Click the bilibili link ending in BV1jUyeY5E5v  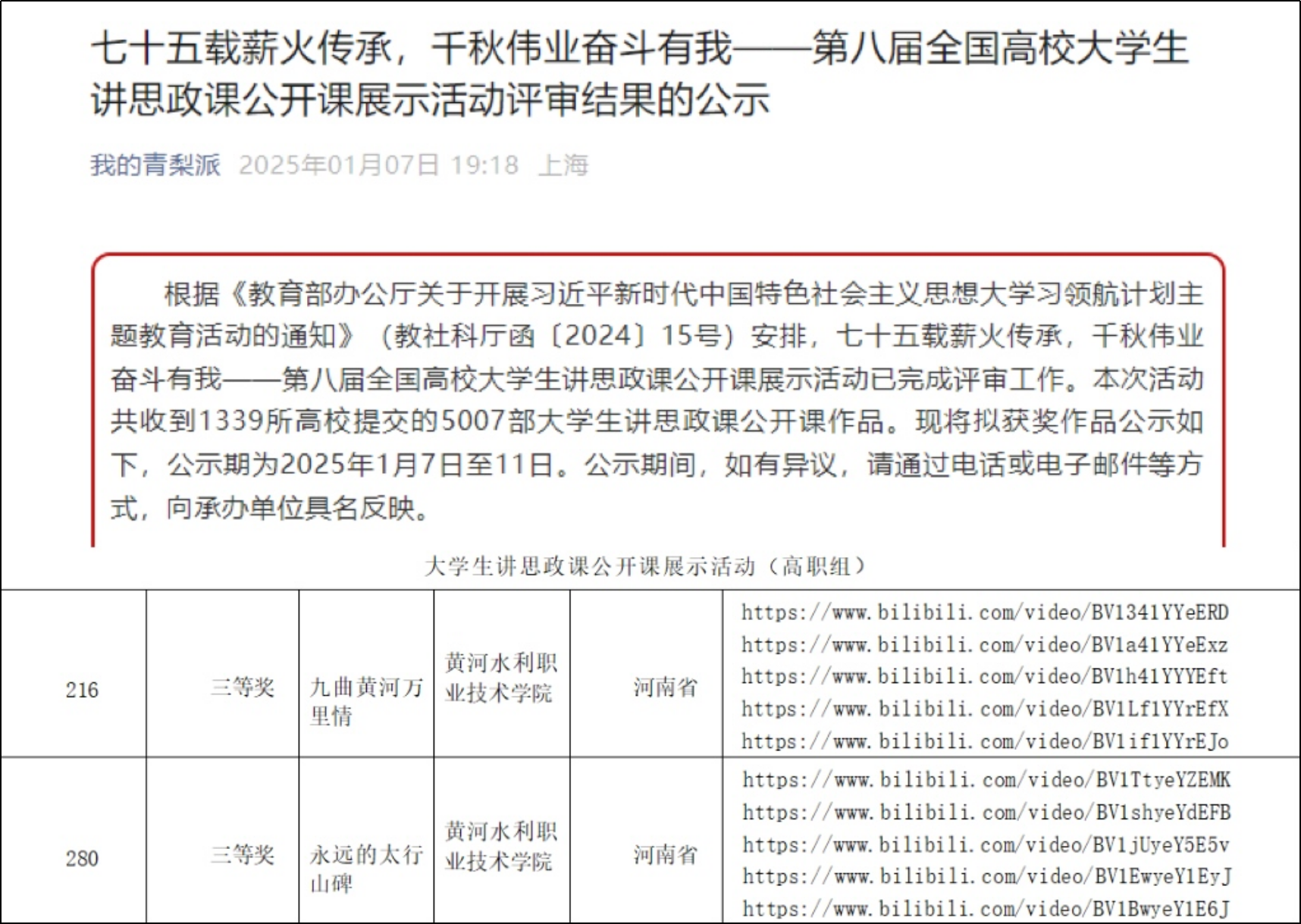tap(986, 845)
